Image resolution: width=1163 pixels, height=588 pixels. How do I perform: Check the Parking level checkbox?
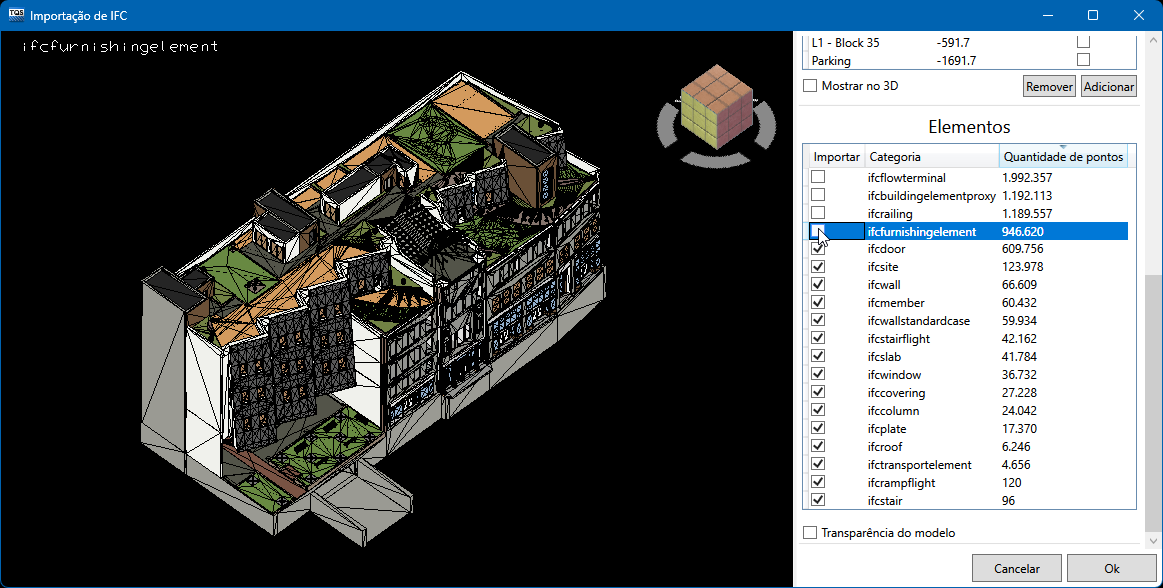[x=1082, y=60]
